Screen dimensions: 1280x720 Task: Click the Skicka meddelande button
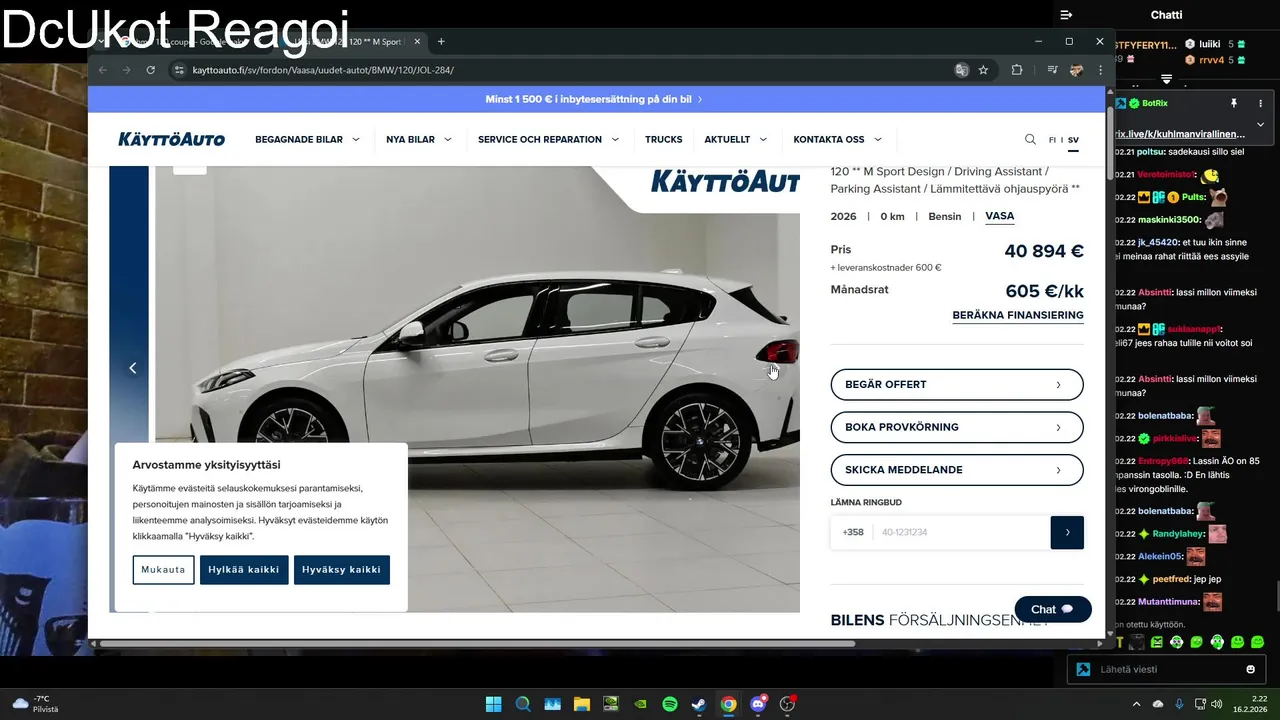[x=957, y=470]
